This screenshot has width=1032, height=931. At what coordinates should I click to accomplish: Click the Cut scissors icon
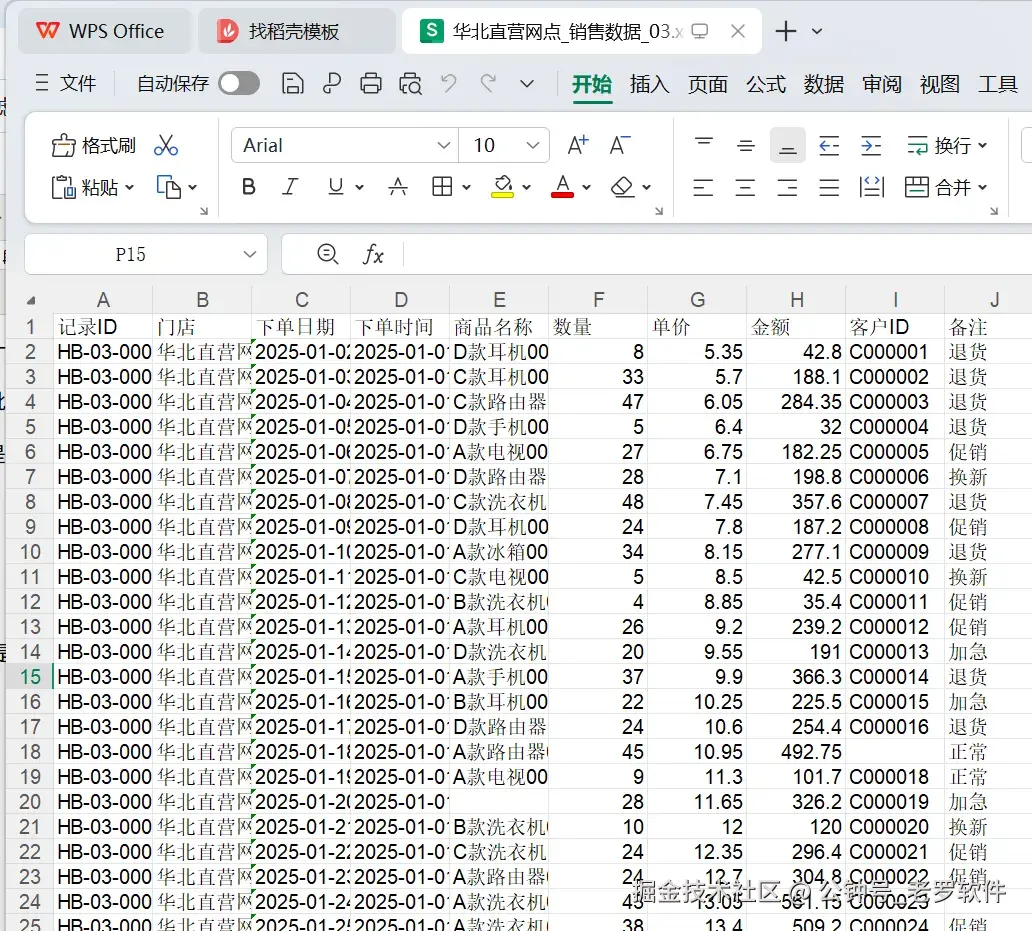point(166,145)
